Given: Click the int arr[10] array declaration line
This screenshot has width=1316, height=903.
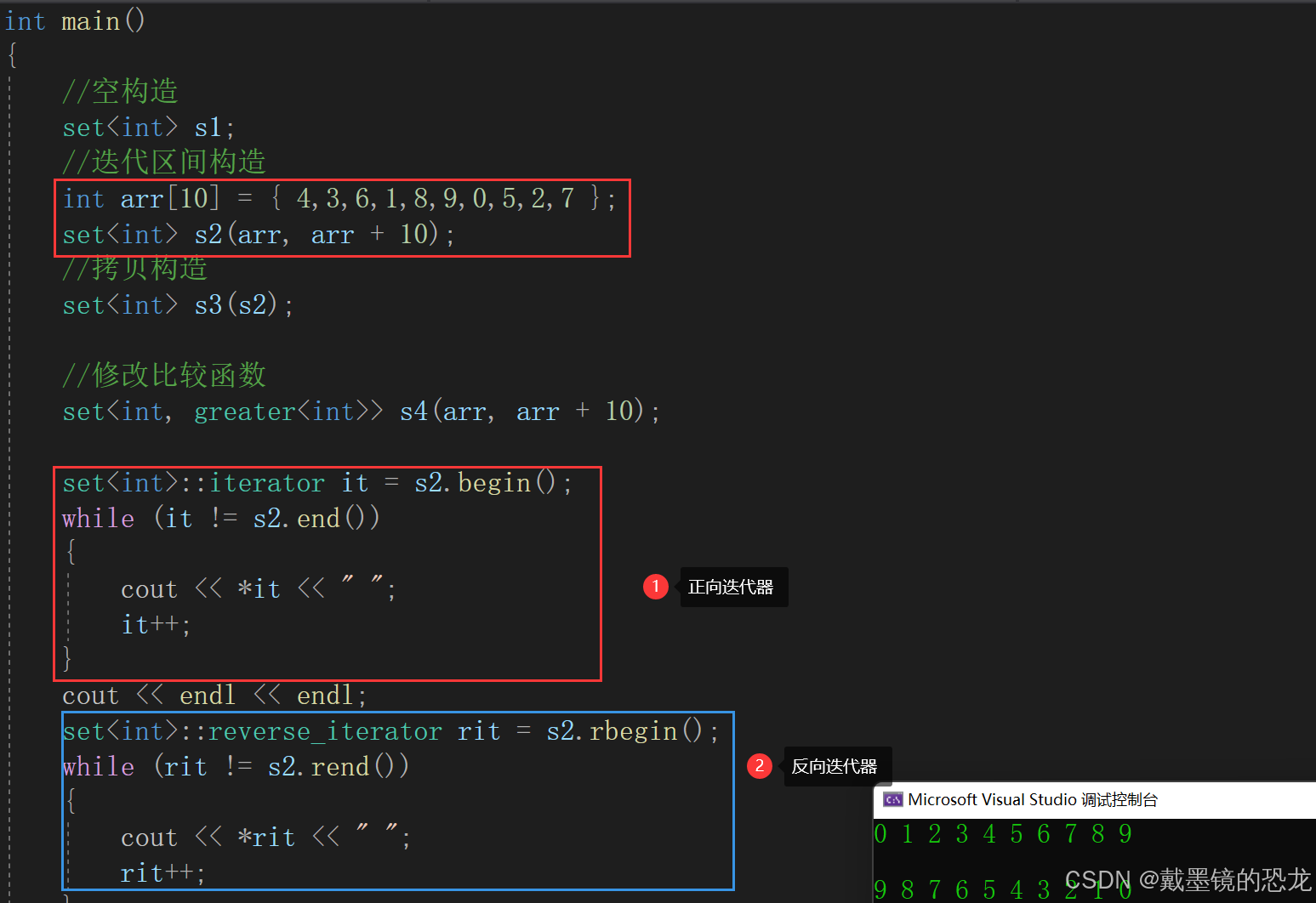Looking at the screenshot, I should tap(339, 199).
